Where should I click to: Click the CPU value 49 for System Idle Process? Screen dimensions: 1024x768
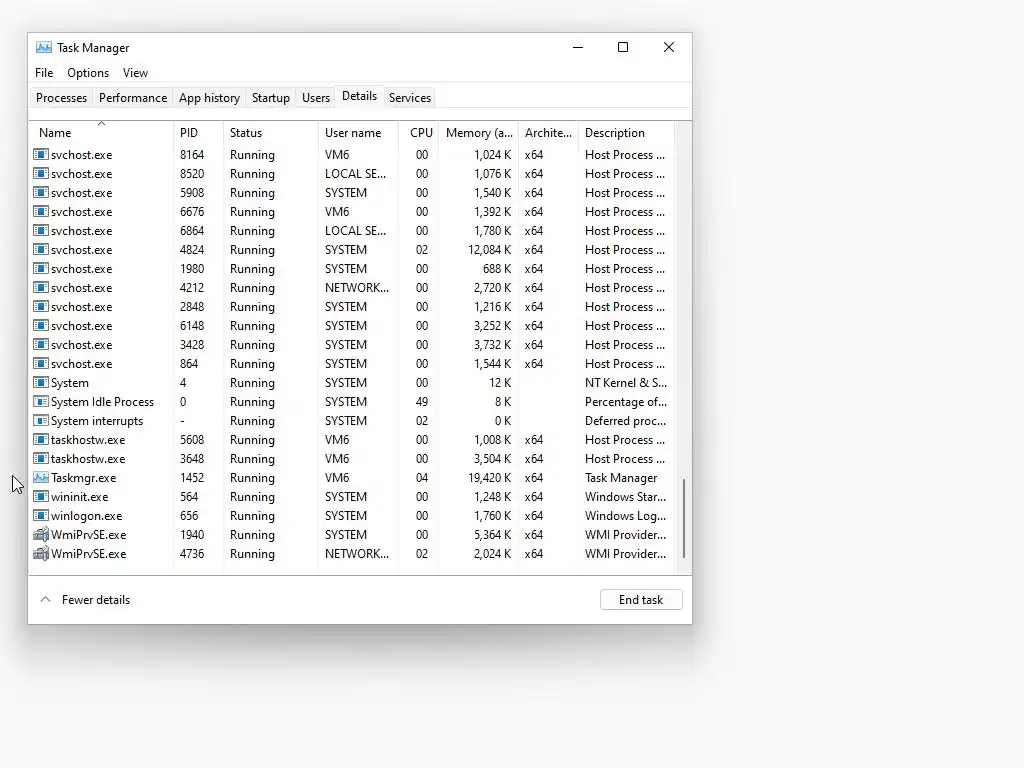click(x=422, y=402)
